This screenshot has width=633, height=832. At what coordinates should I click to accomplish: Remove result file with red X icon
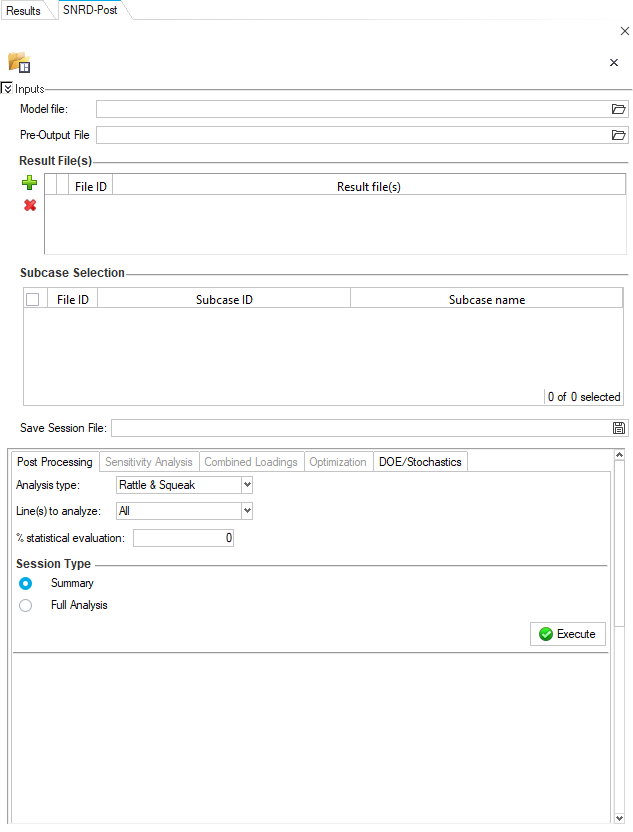pos(30,205)
